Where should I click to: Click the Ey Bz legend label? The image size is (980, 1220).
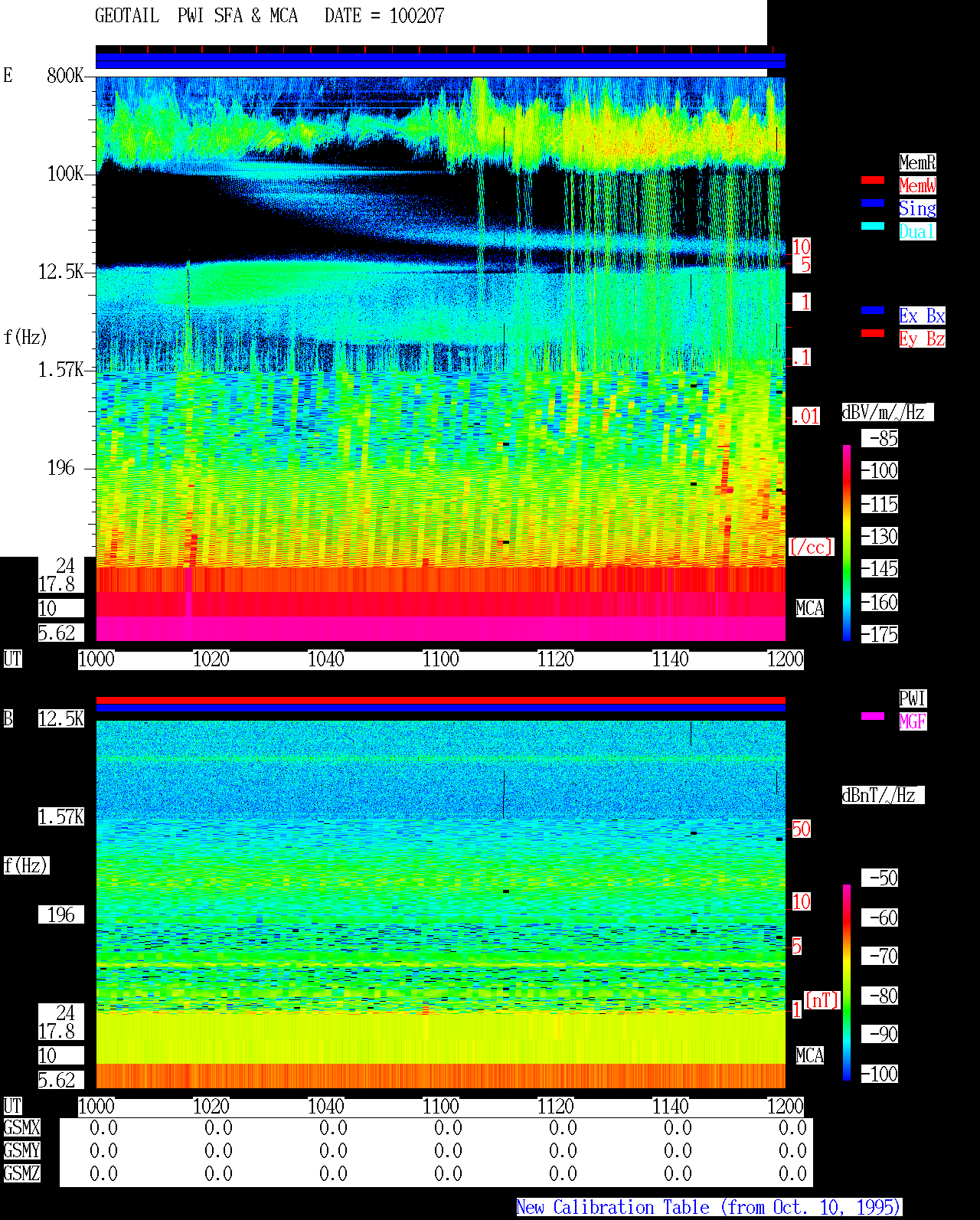[922, 339]
